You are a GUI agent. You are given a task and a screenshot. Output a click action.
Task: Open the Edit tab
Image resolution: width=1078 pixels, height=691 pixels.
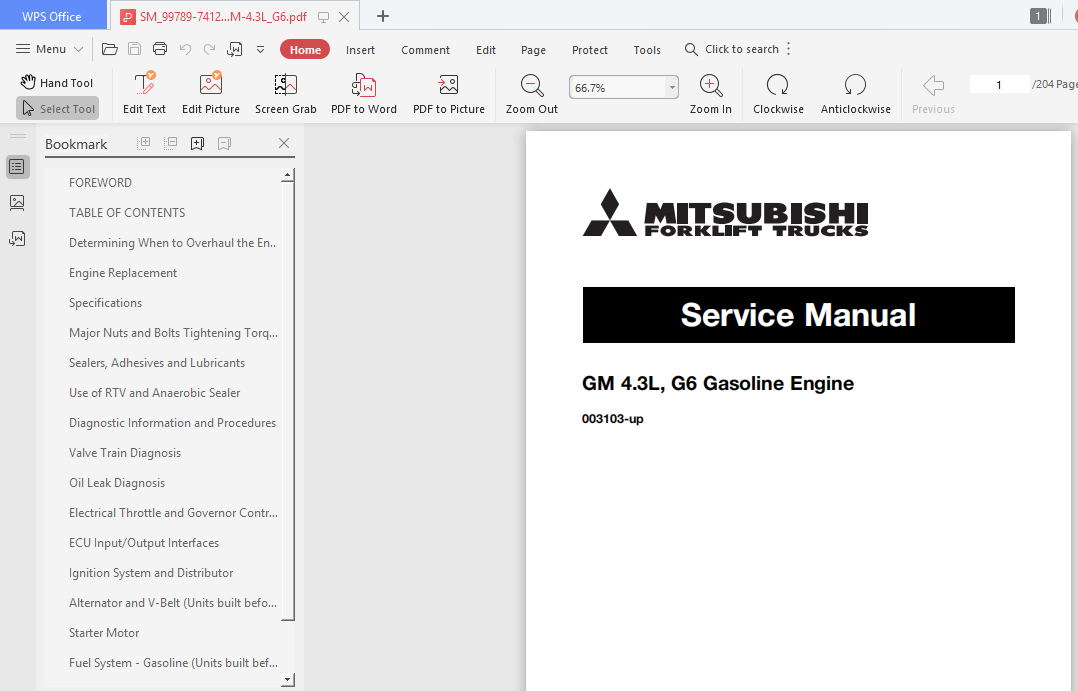(486, 50)
